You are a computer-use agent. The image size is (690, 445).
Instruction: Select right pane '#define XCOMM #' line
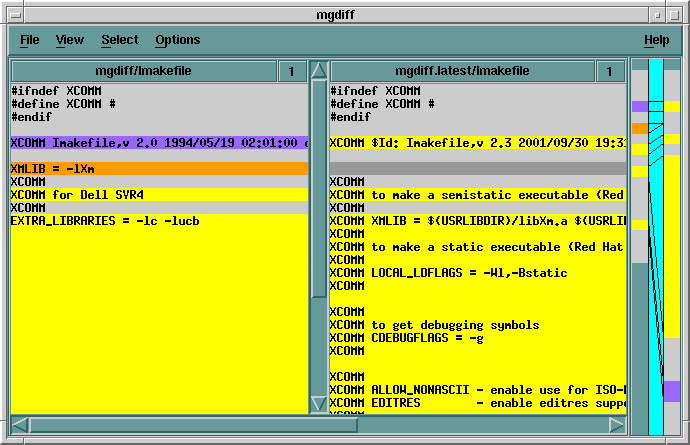click(478, 104)
